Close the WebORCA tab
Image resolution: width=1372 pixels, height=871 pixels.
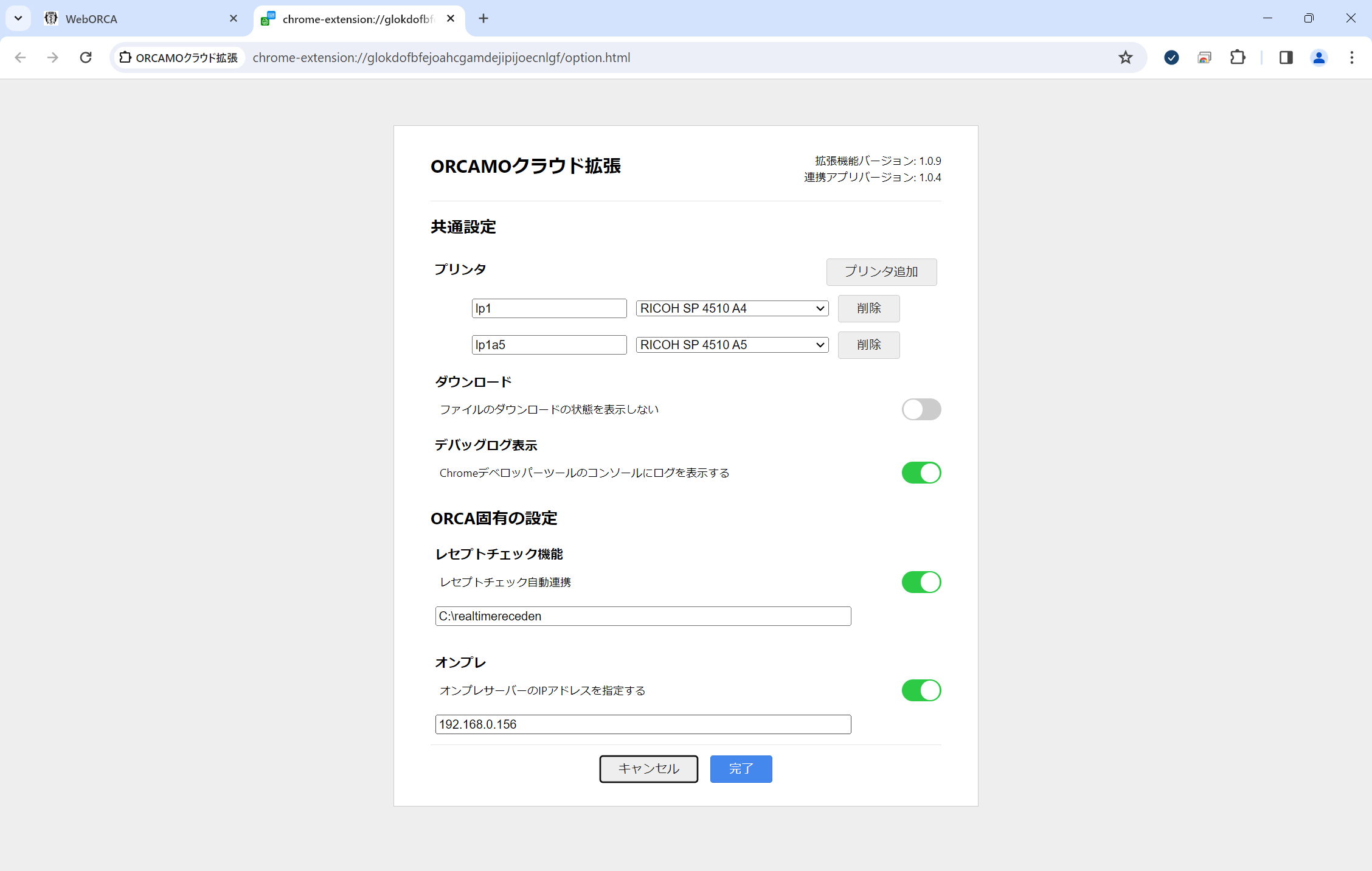(234, 18)
